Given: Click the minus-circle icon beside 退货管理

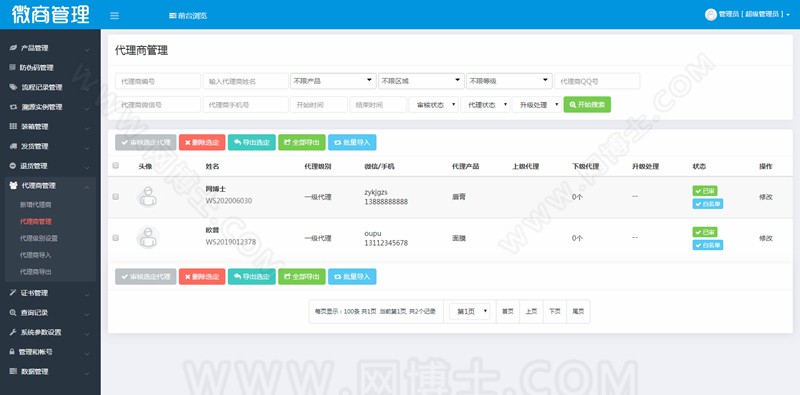Looking at the screenshot, I should (13, 166).
